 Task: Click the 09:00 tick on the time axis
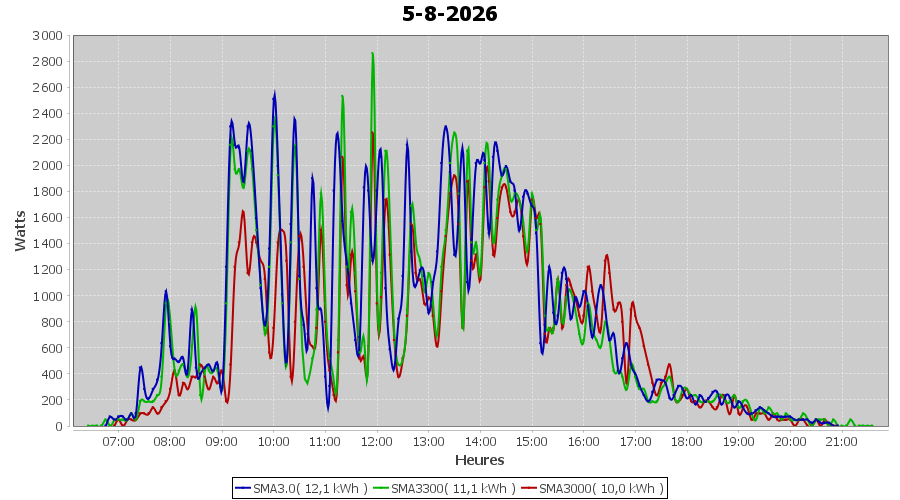[222, 441]
